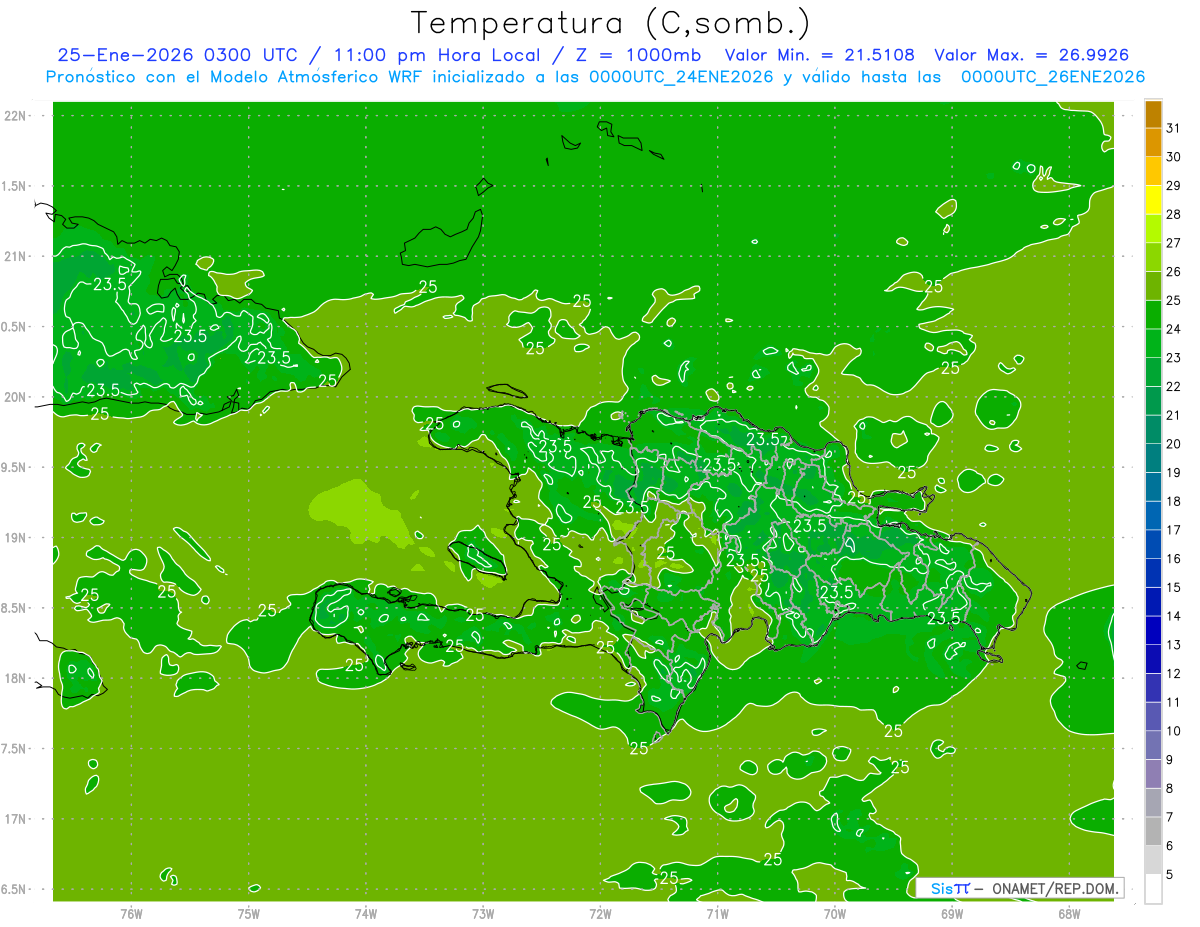Click the dark orange swatch above 31

1153,114
